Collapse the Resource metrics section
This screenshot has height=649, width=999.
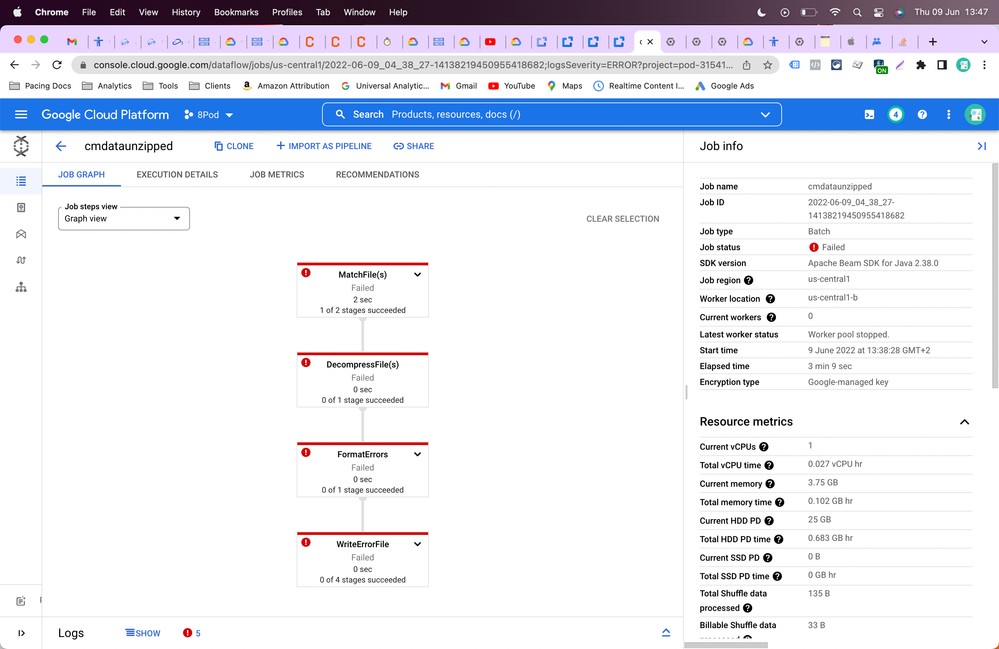click(x=965, y=422)
